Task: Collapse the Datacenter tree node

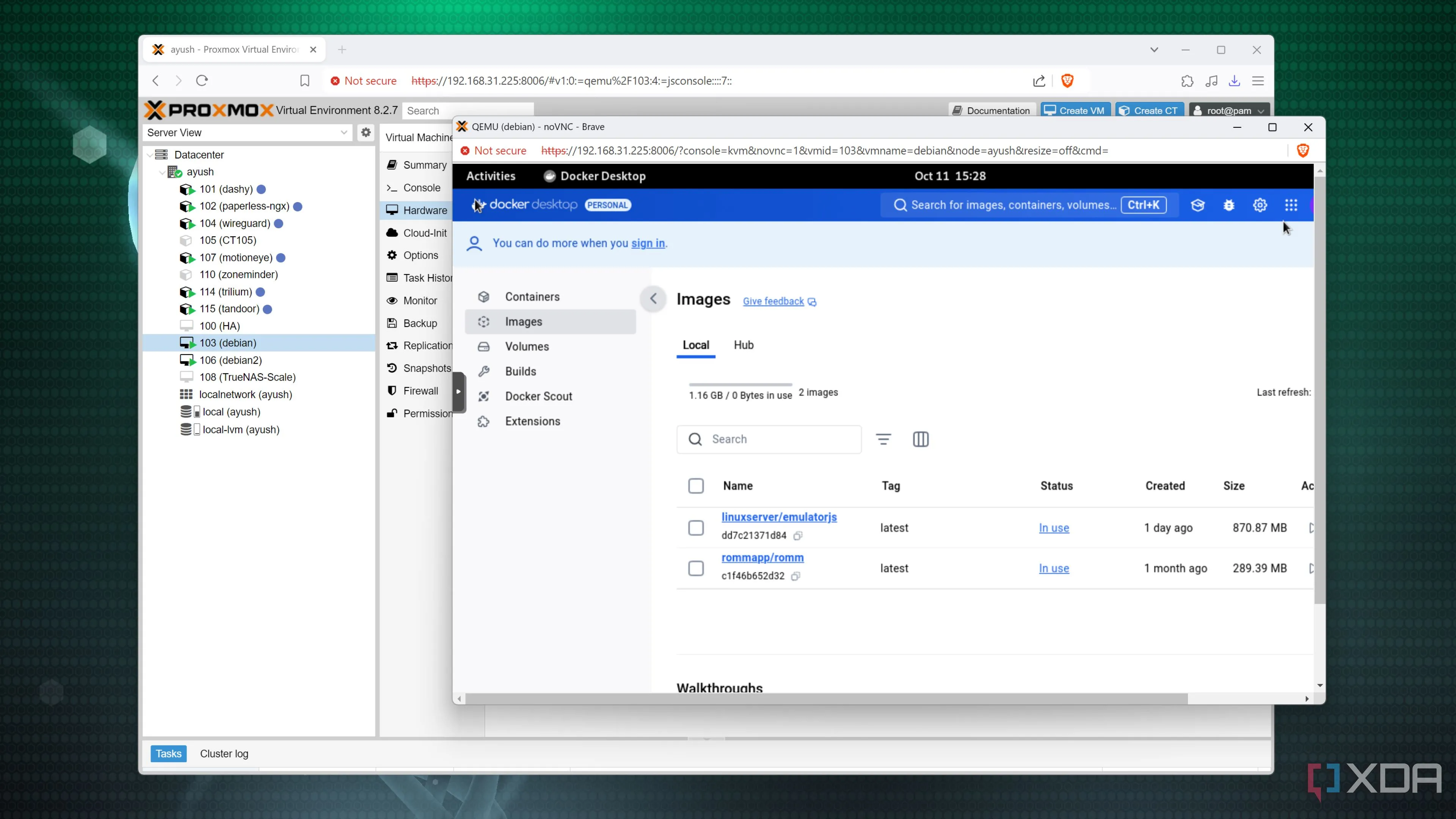Action: tap(150, 155)
